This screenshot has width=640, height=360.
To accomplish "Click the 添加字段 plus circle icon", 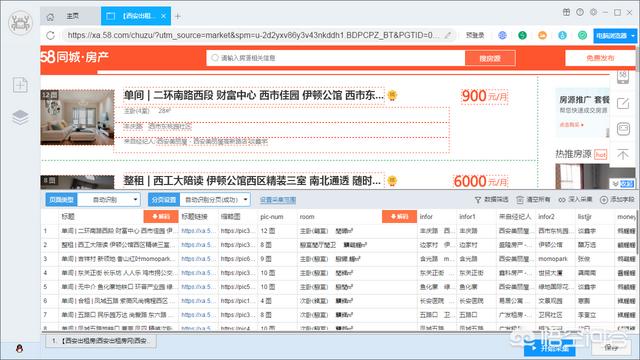I will click(604, 200).
